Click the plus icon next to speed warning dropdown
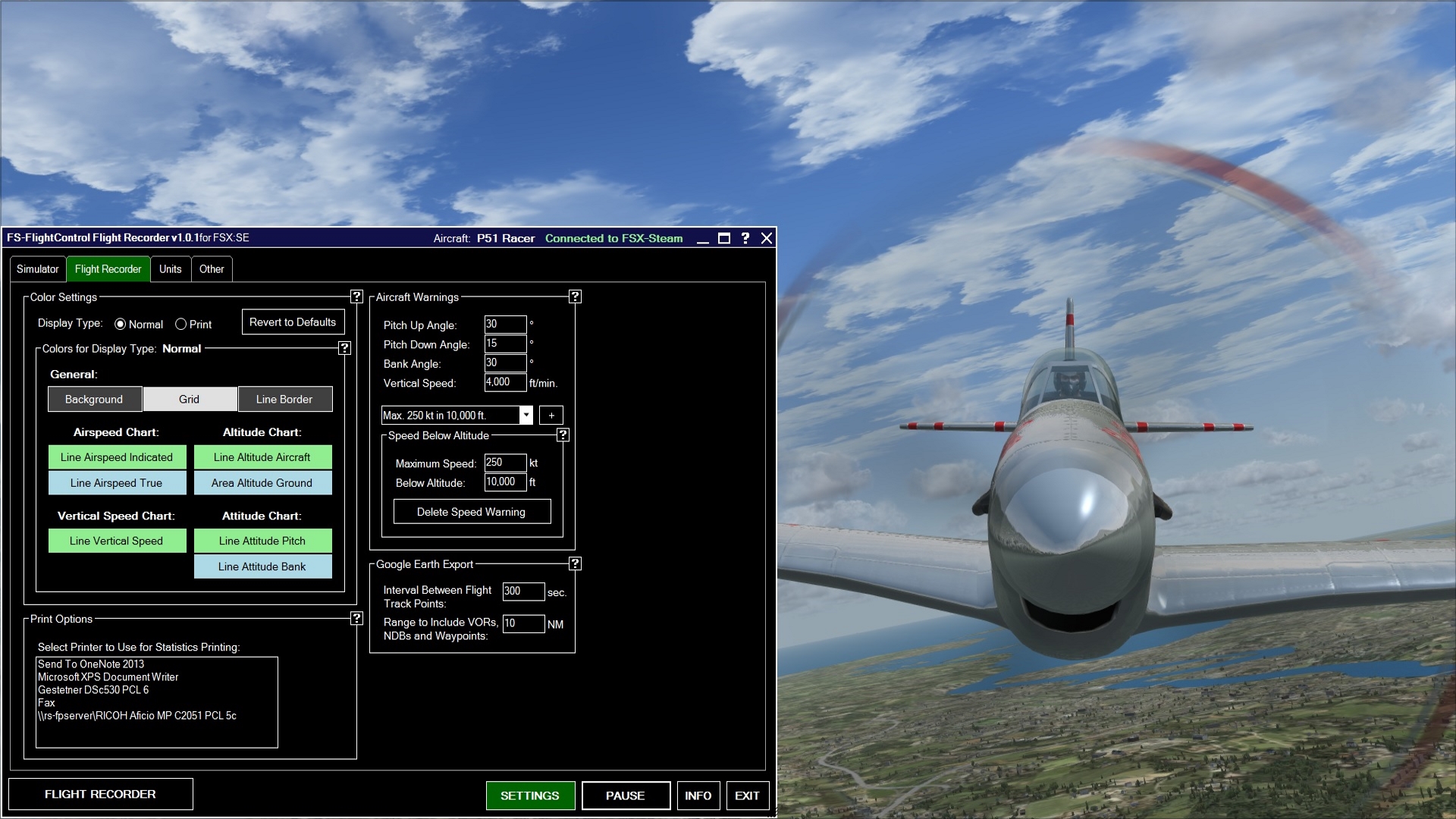1456x819 pixels. coord(551,414)
